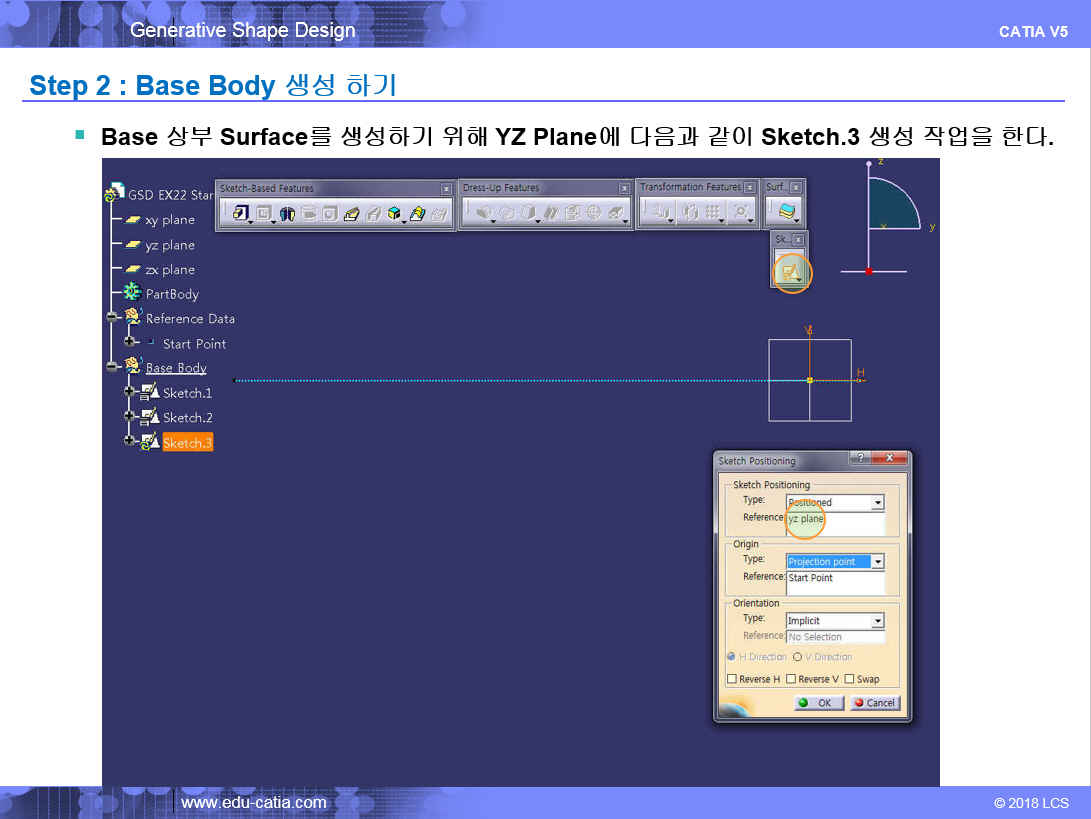Click the Cancel button

click(x=874, y=703)
